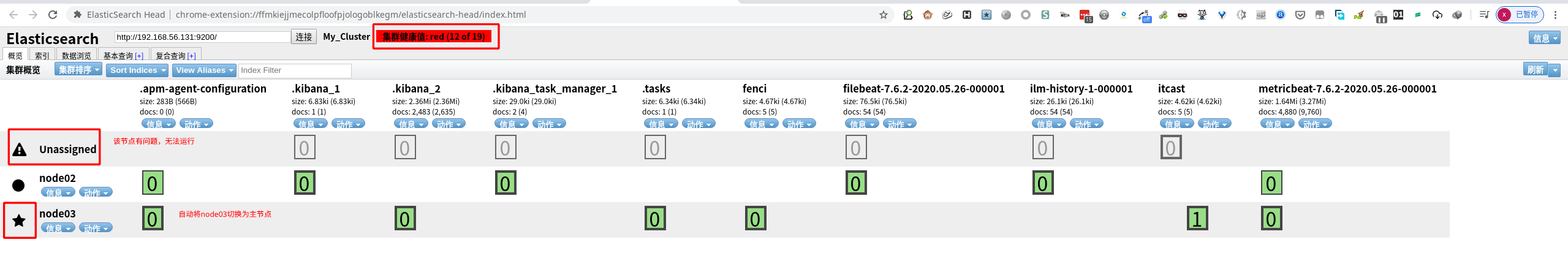This screenshot has height=264, width=1568.
Task: Bookmark this page with the star icon
Action: tap(883, 15)
